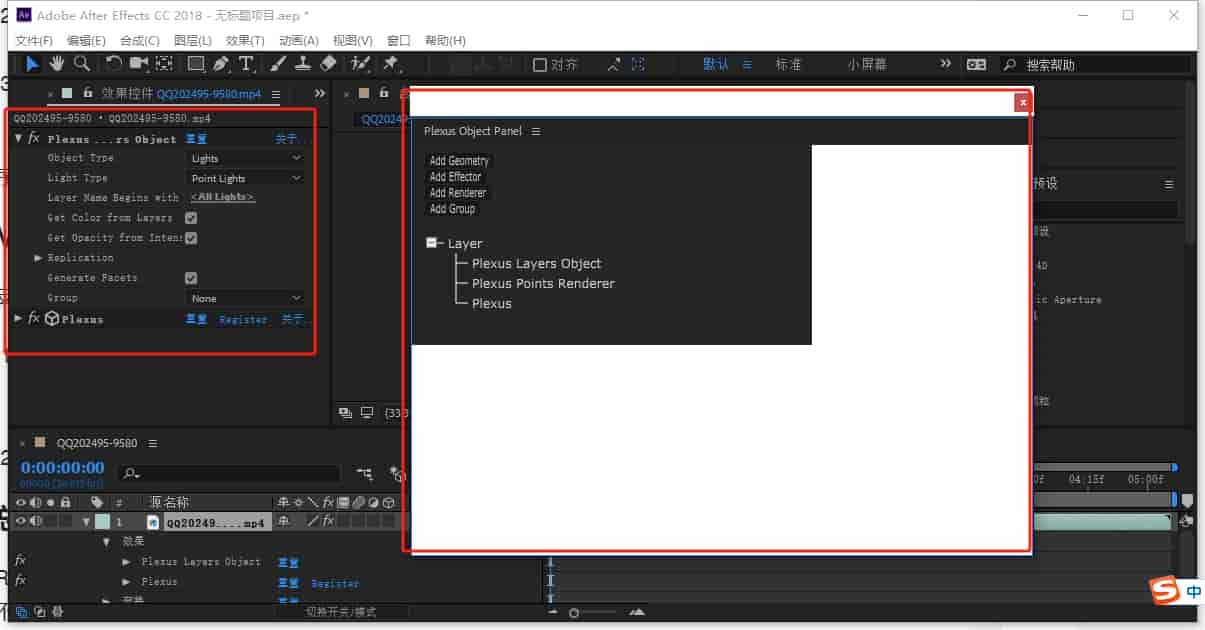This screenshot has height=630, width=1205.
Task: Click the timeline zoom slider handle
Action: click(x=574, y=612)
